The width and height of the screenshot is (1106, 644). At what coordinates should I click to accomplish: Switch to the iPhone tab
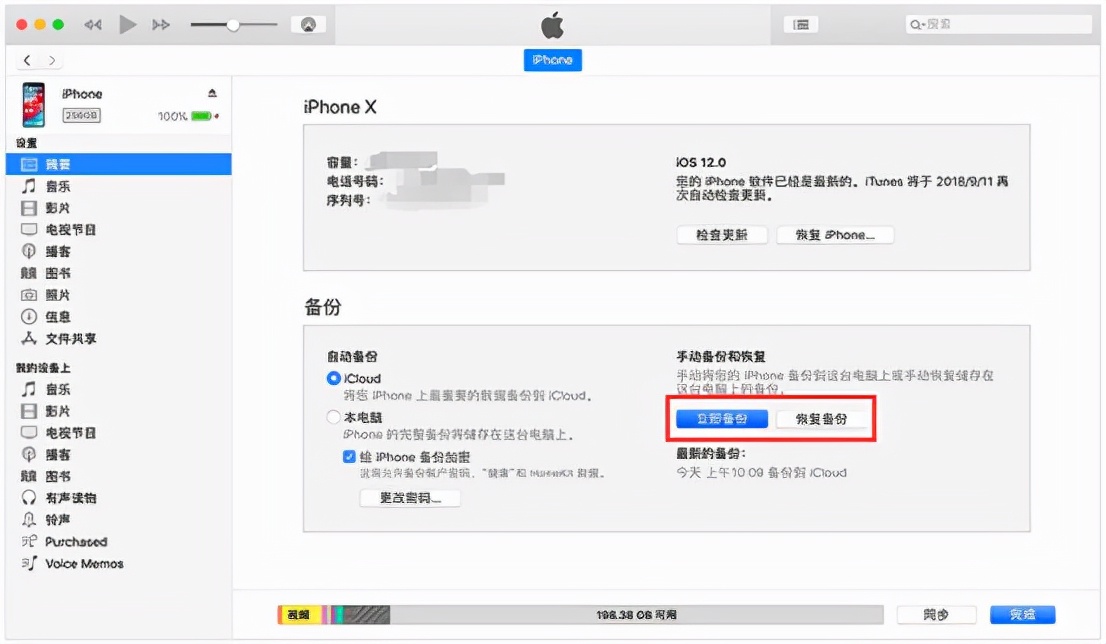tap(553, 60)
